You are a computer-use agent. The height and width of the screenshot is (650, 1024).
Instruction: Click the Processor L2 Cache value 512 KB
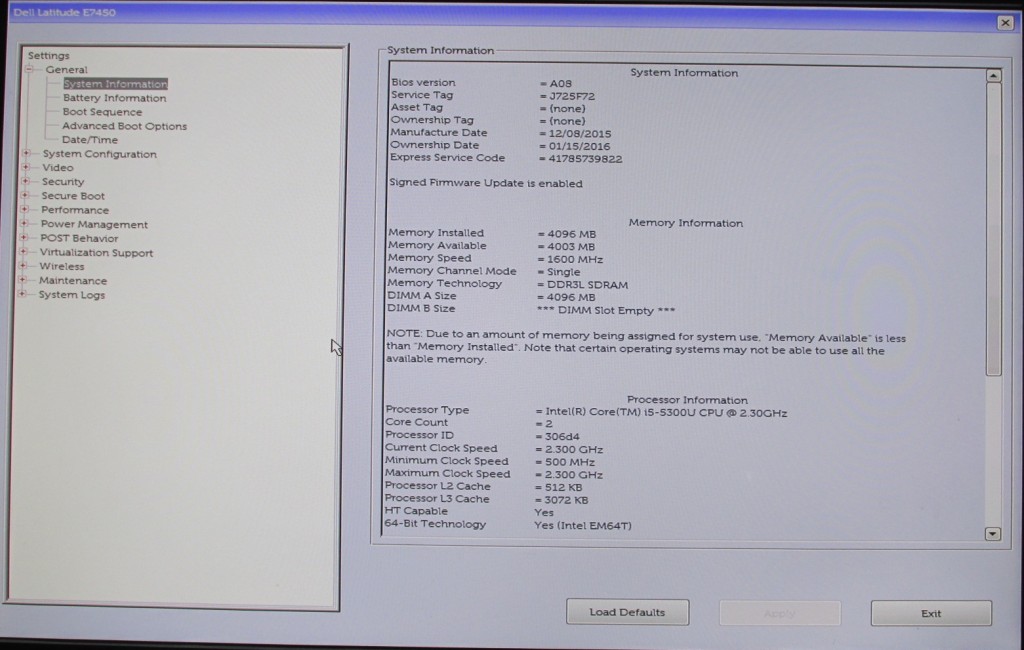click(x=563, y=487)
